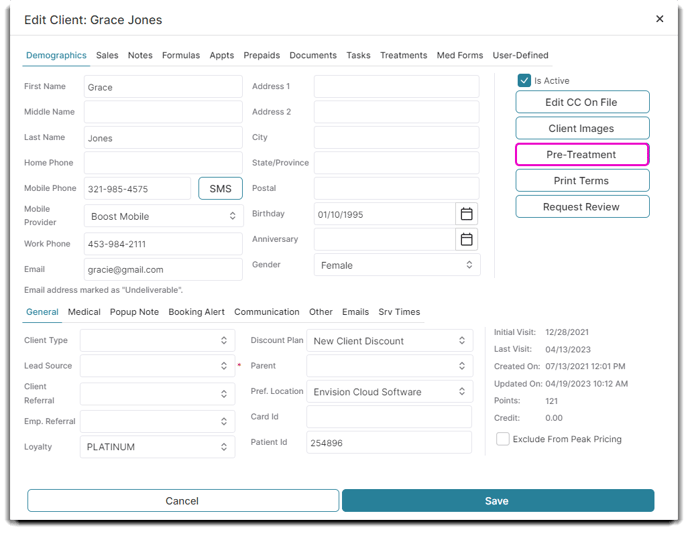The image size is (688, 540).
Task: Enable Exclude From Peak Pricing
Action: pyautogui.click(x=503, y=439)
